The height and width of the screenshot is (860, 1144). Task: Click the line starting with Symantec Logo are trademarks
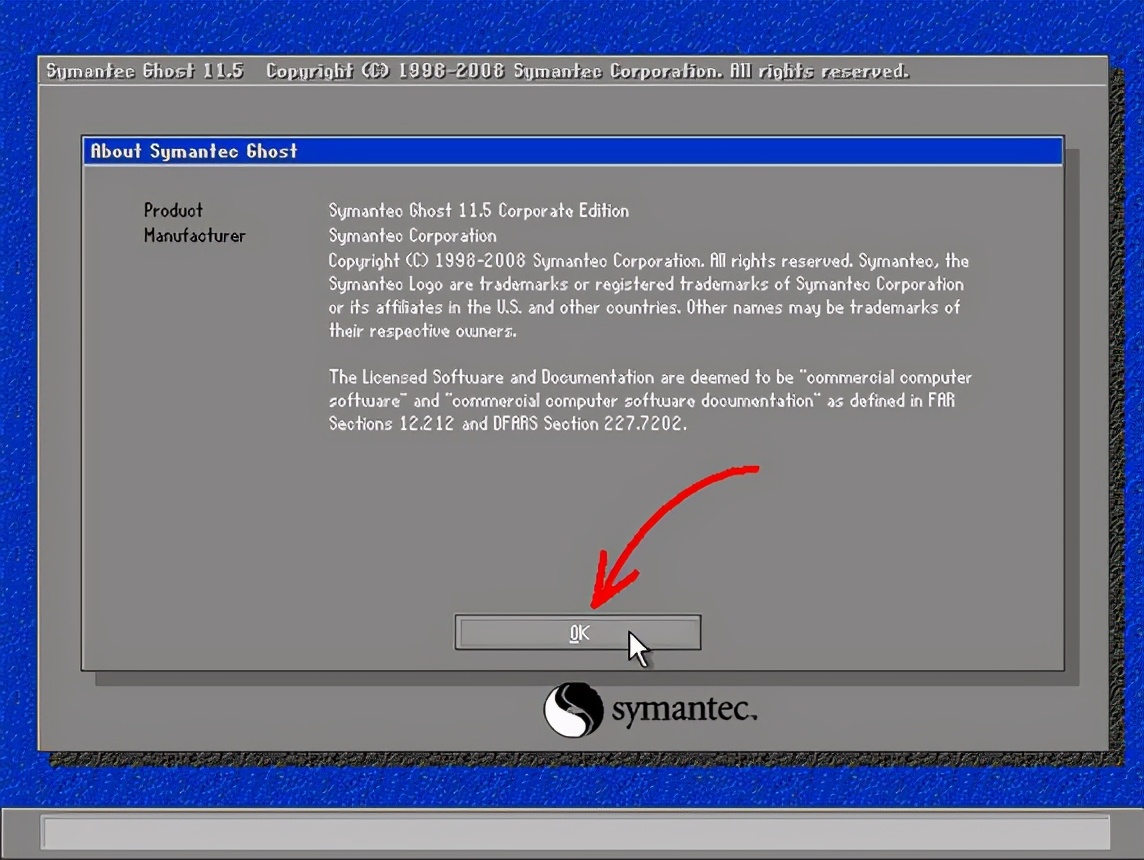pos(645,284)
